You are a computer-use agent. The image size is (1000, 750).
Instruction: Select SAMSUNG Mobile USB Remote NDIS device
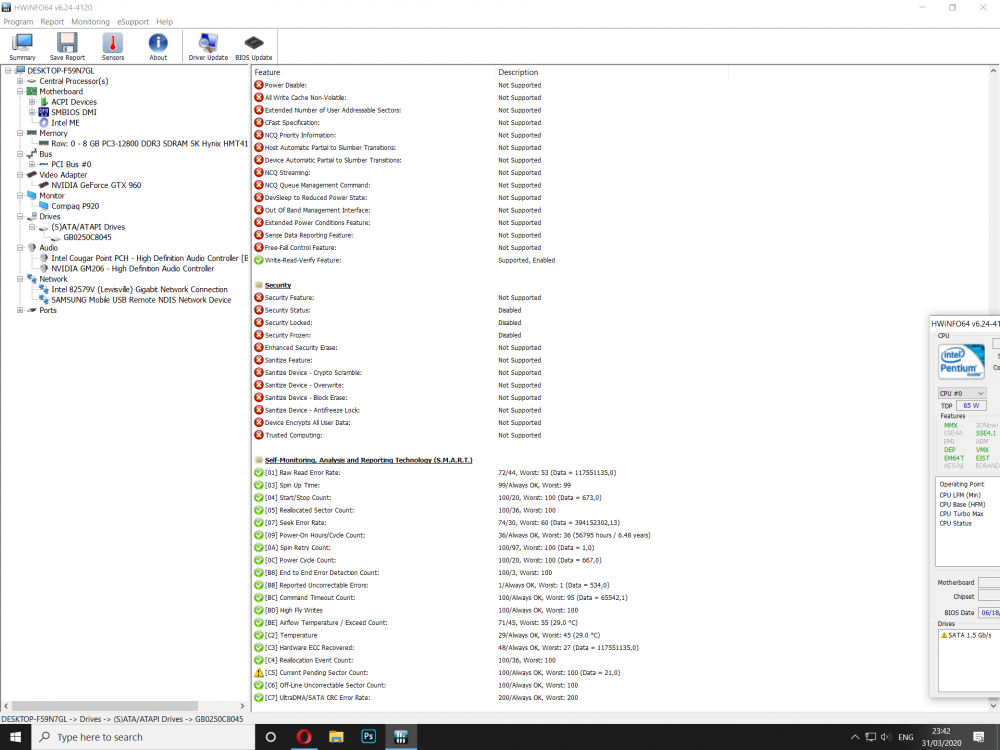tap(141, 300)
